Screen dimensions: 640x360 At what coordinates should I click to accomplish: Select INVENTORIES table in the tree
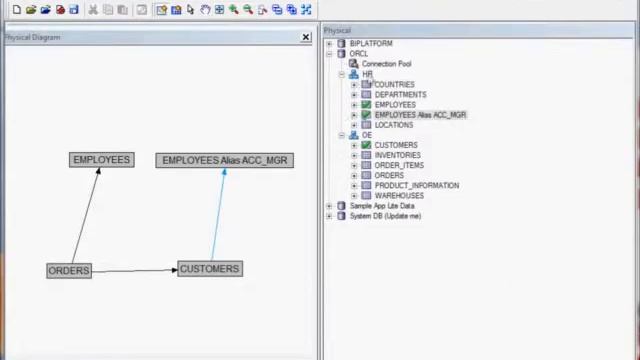[x=398, y=156]
